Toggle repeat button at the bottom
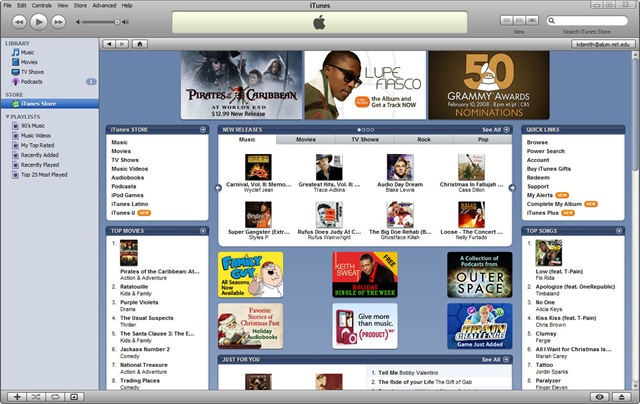 click(x=55, y=397)
